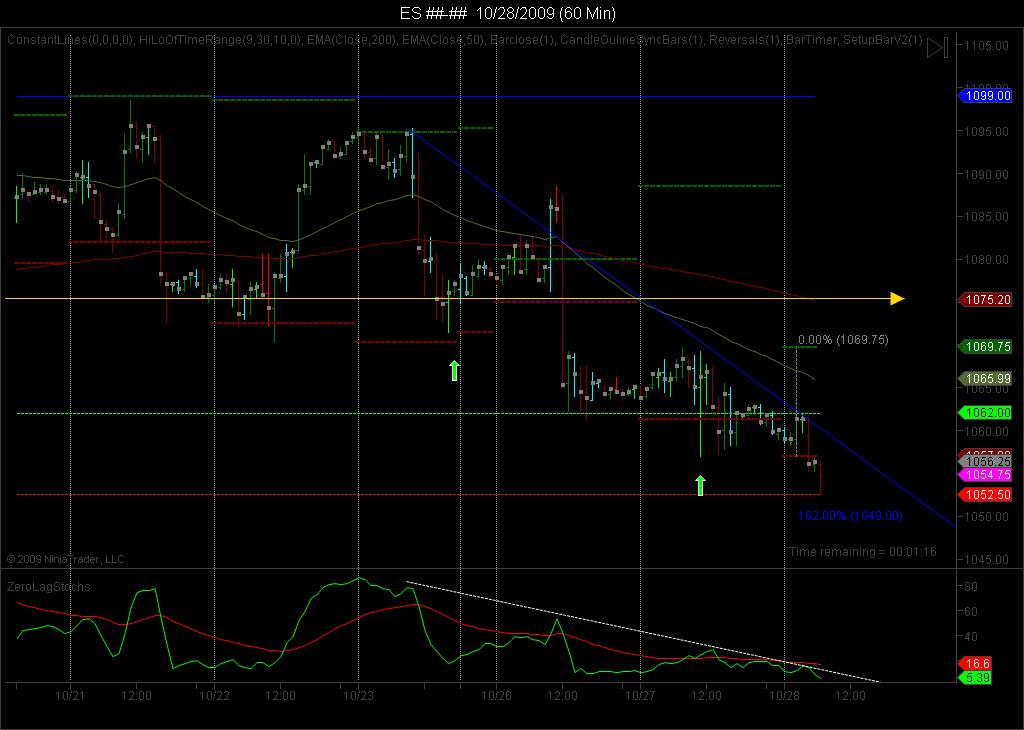Click the HiLoOfTimeRange(9,30,10,0) indicator label
The image size is (1024, 730).
tap(220, 40)
